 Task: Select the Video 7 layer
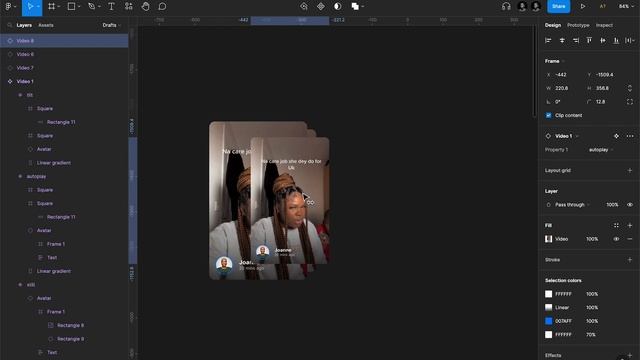pyautogui.click(x=64, y=68)
